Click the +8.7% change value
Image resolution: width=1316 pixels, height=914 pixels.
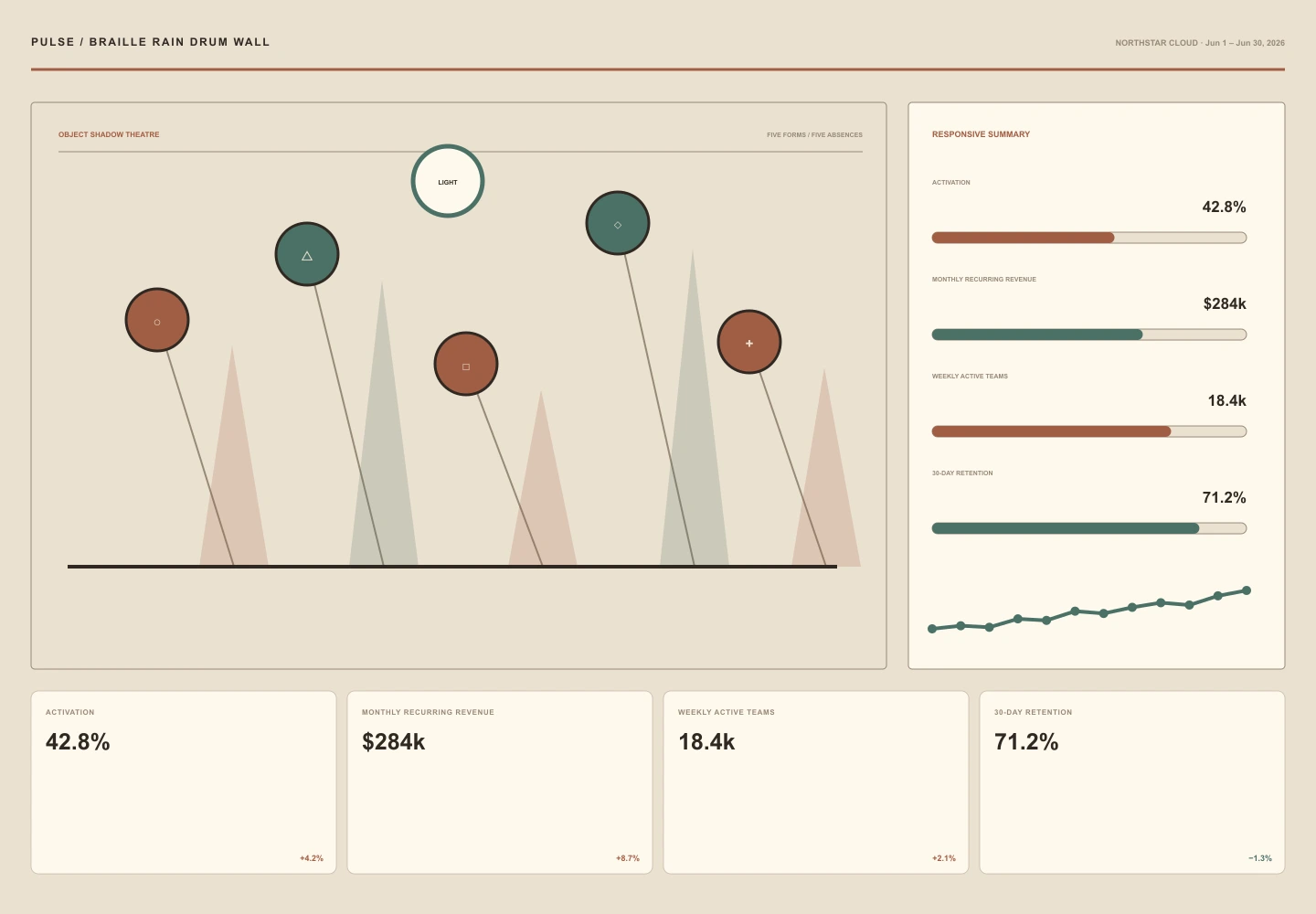(628, 858)
